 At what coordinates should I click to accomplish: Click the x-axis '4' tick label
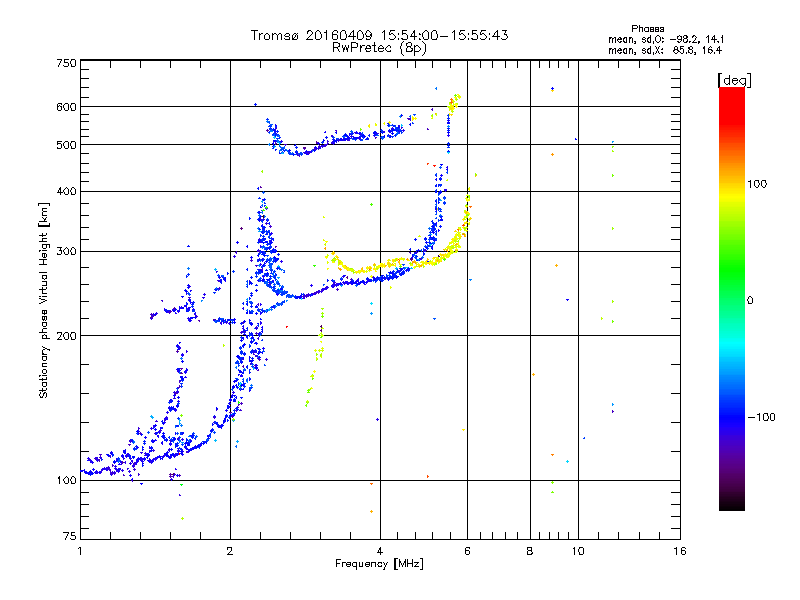[x=380, y=551]
